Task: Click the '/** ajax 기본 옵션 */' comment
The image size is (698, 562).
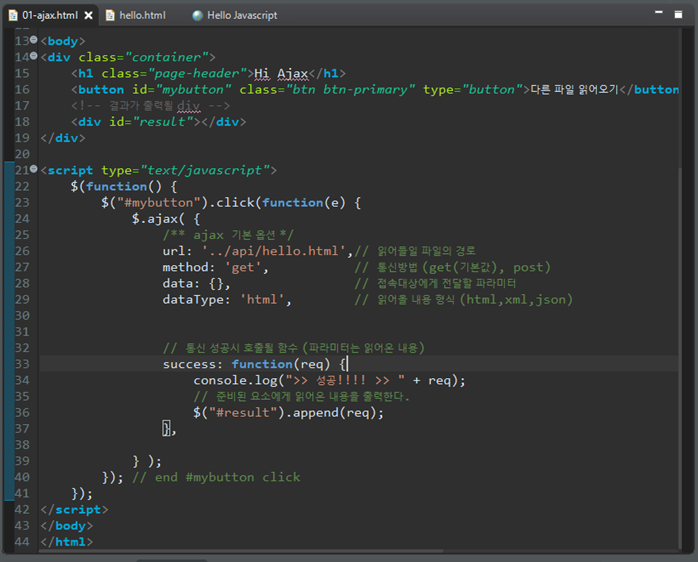Action: [x=228, y=235]
